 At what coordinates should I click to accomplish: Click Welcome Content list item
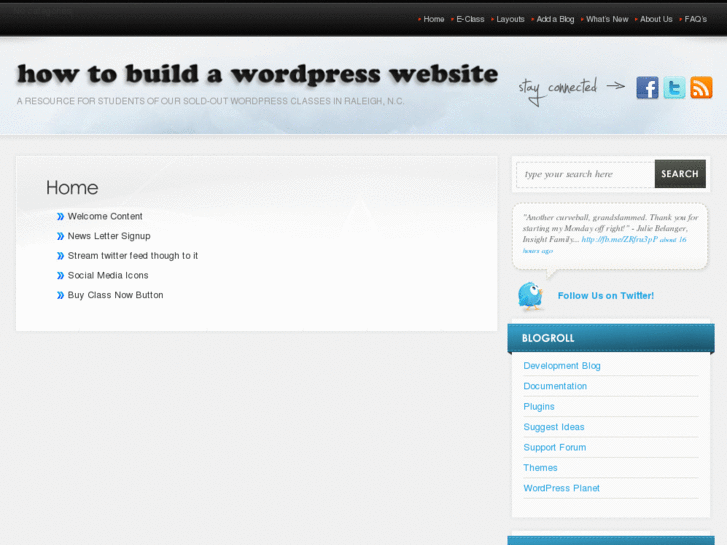tap(105, 217)
